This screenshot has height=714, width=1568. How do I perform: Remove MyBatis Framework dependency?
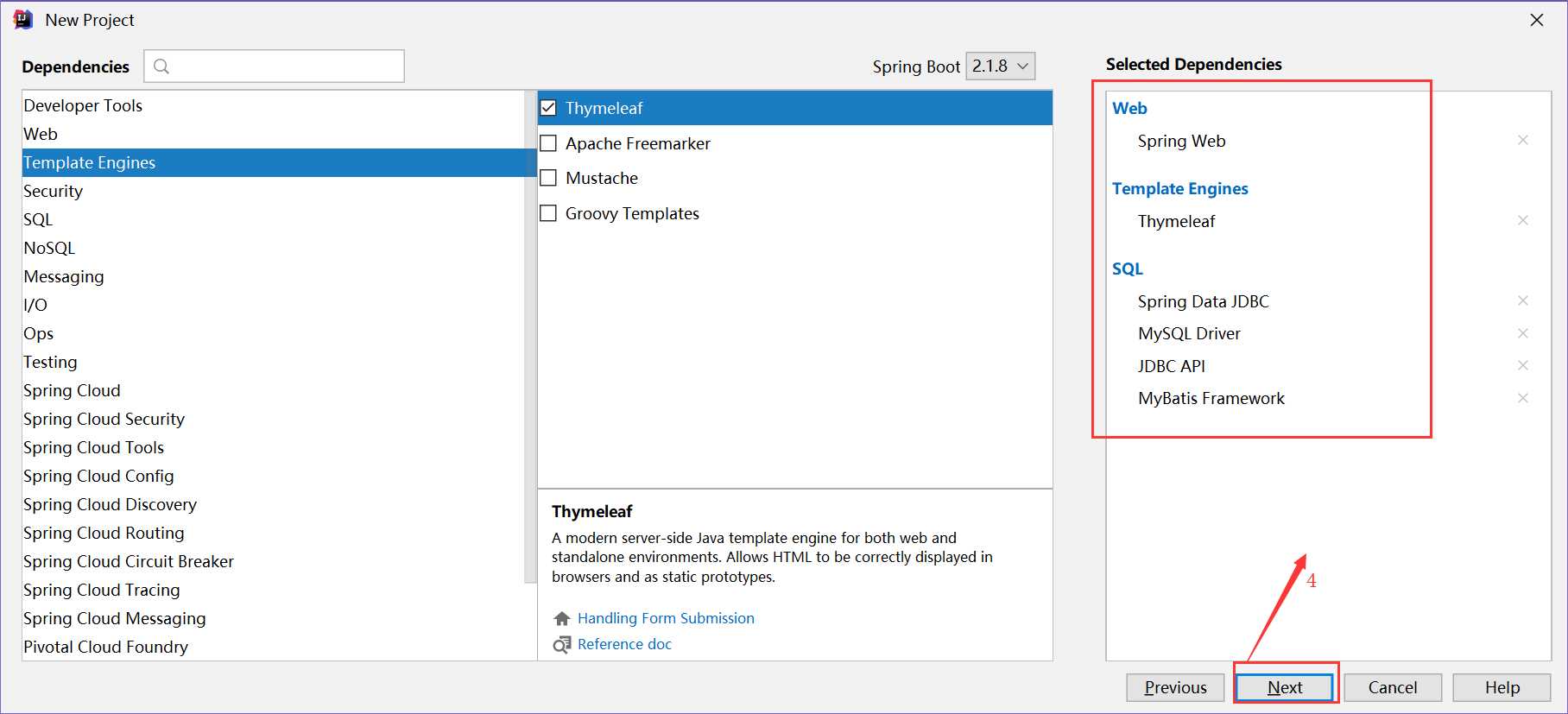(x=1523, y=398)
